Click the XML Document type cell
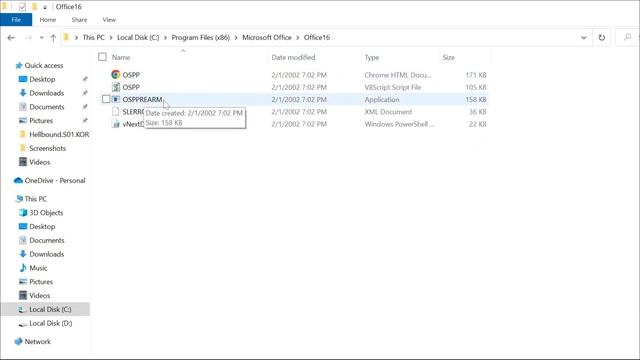 (x=388, y=112)
